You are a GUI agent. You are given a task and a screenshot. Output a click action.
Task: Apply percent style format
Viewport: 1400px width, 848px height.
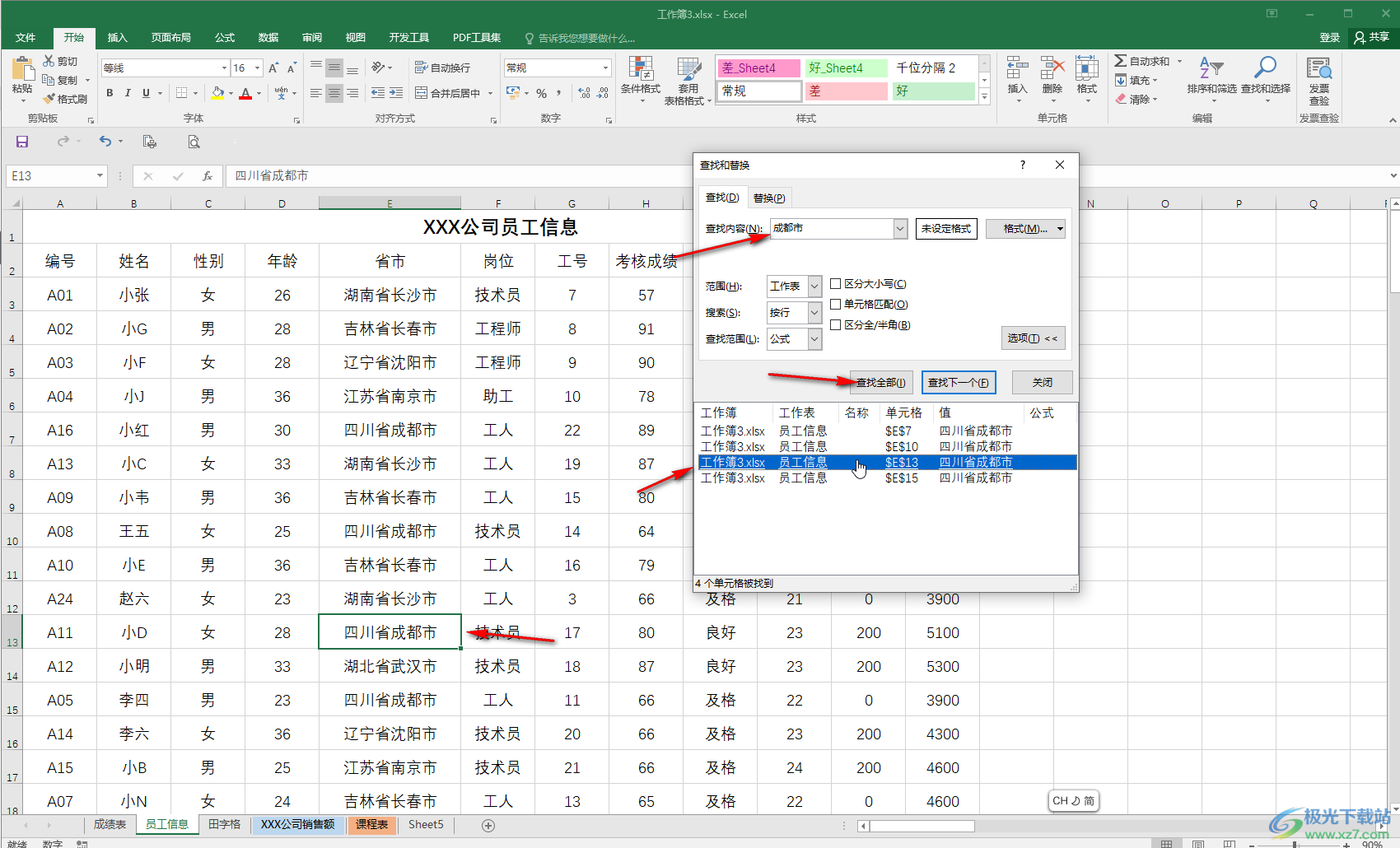pos(541,93)
